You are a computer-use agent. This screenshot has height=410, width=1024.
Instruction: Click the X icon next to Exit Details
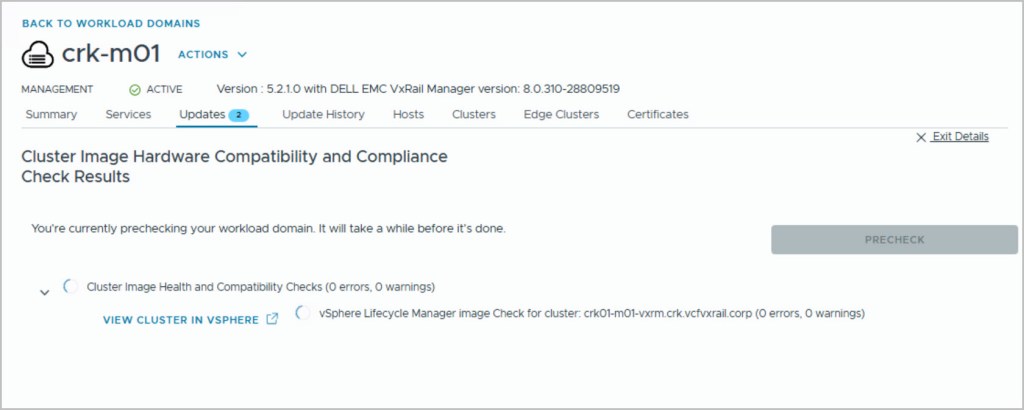click(920, 137)
